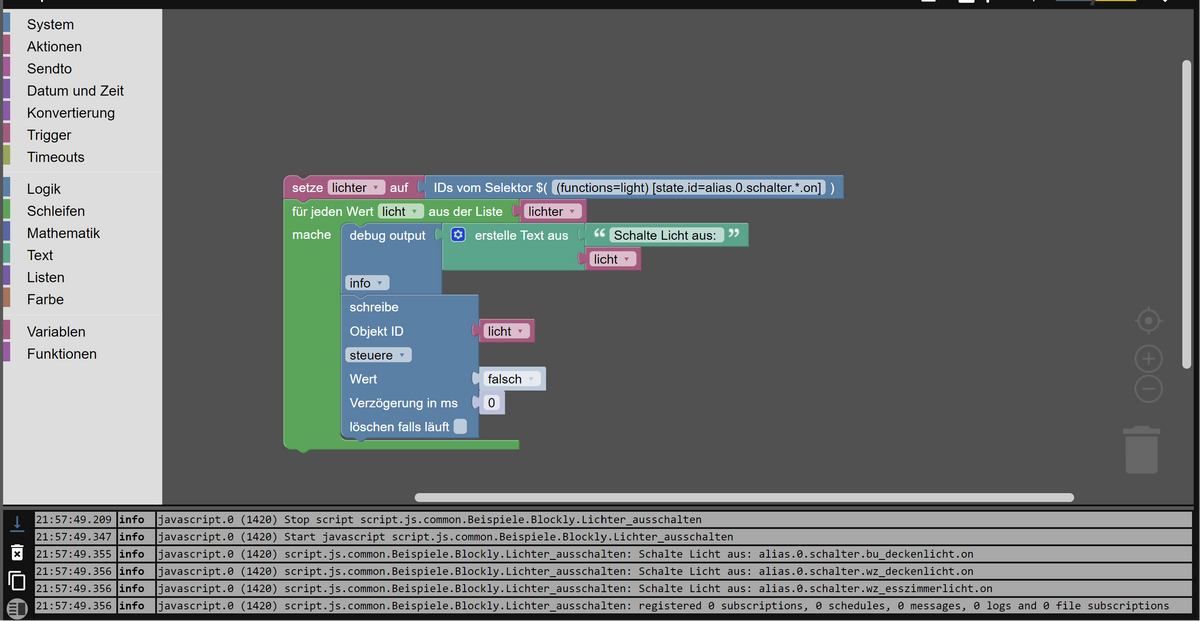Click 'info' in the registered subscriptions row
This screenshot has width=1200, height=621.
click(x=132, y=605)
